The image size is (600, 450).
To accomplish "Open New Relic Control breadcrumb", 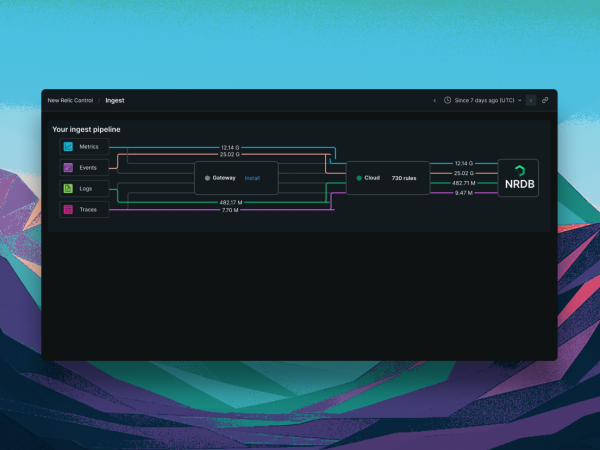I will click(x=70, y=100).
